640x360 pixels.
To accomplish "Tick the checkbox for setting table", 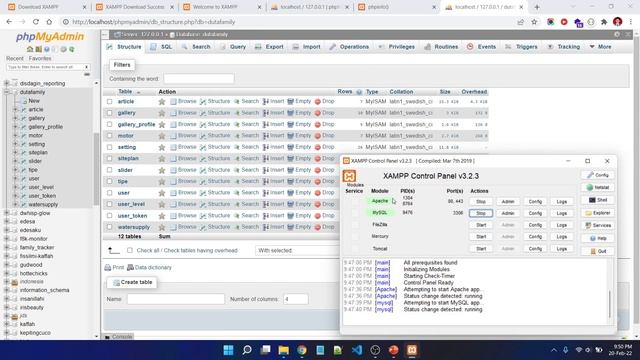I will pyautogui.click(x=109, y=147).
